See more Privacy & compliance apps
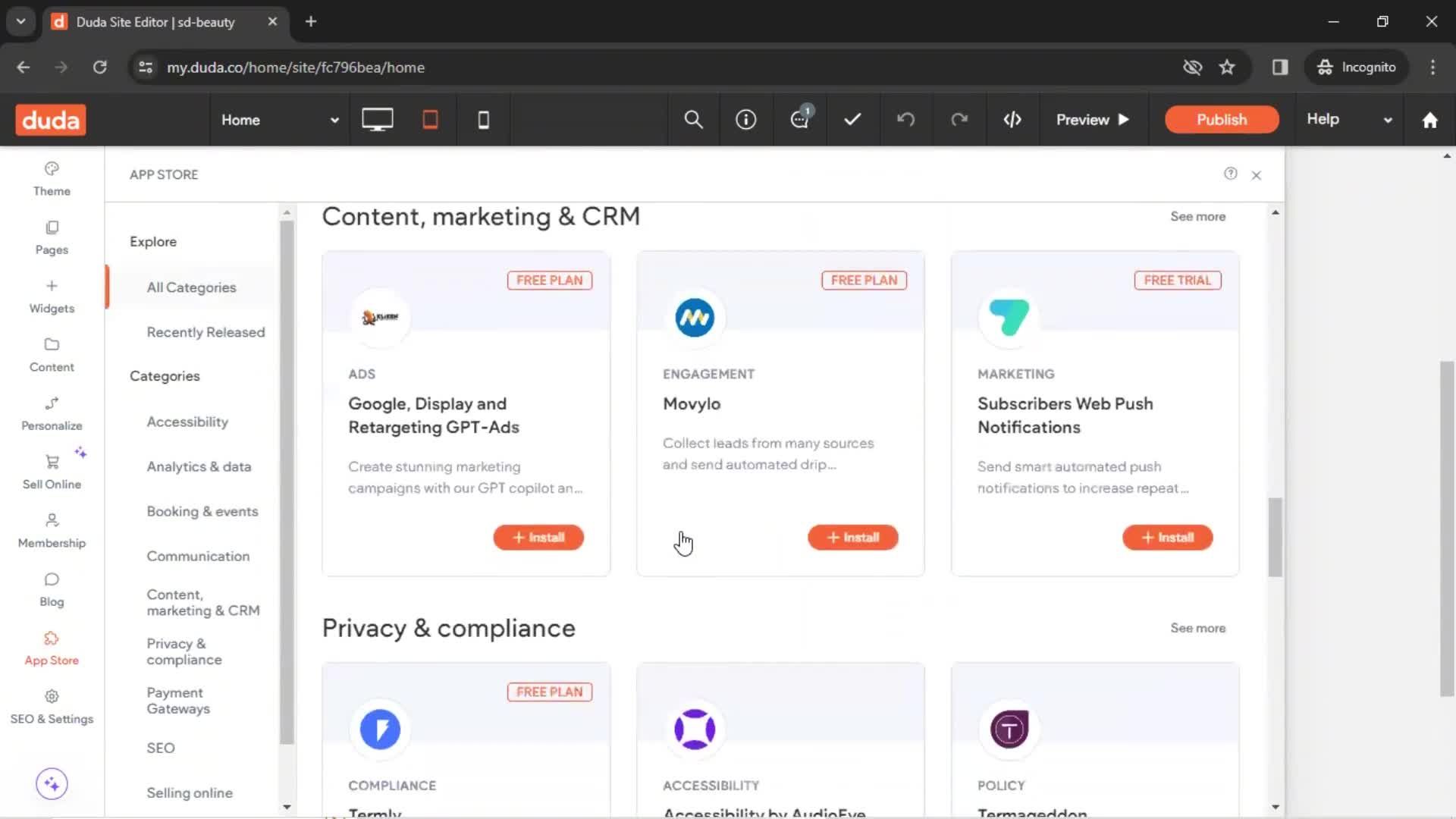The height and width of the screenshot is (819, 1456). [1197, 628]
